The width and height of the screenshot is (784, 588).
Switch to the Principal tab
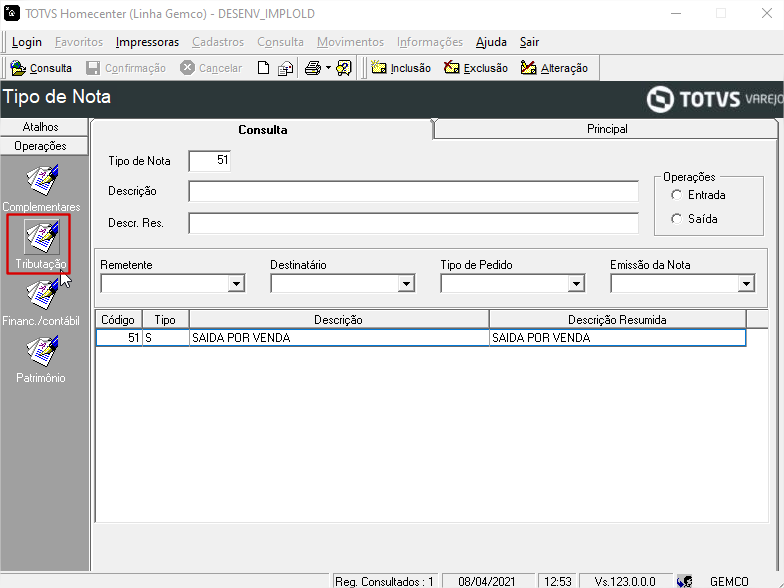pyautogui.click(x=606, y=129)
